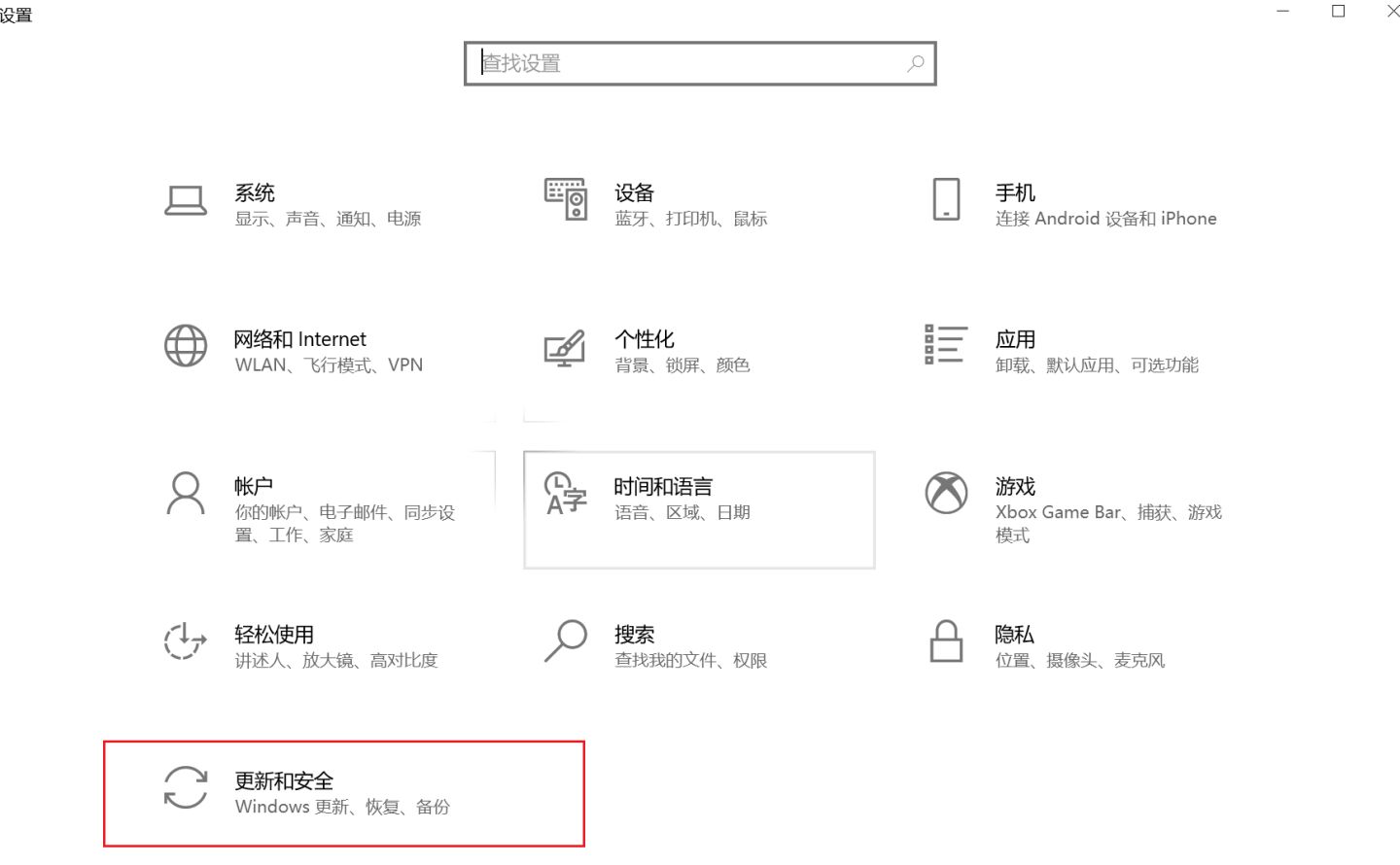Select the 搜索 magnifier icon

tap(565, 642)
